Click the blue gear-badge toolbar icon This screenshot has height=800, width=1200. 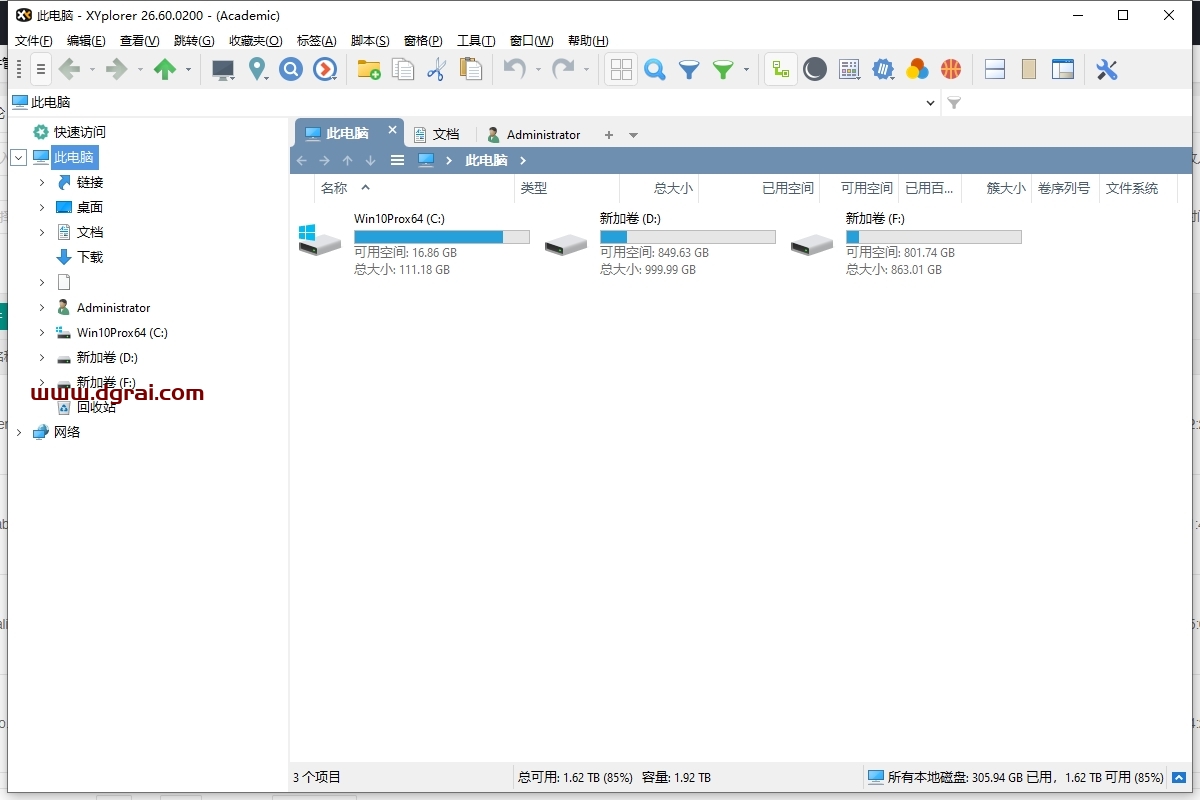[883, 70]
